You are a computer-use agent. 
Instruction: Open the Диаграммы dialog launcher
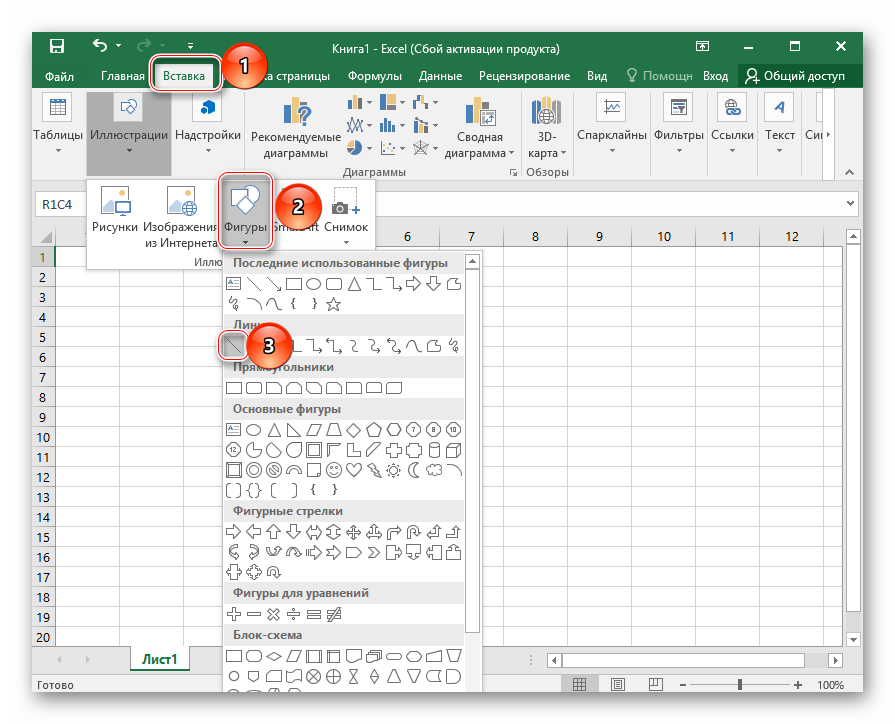[513, 172]
